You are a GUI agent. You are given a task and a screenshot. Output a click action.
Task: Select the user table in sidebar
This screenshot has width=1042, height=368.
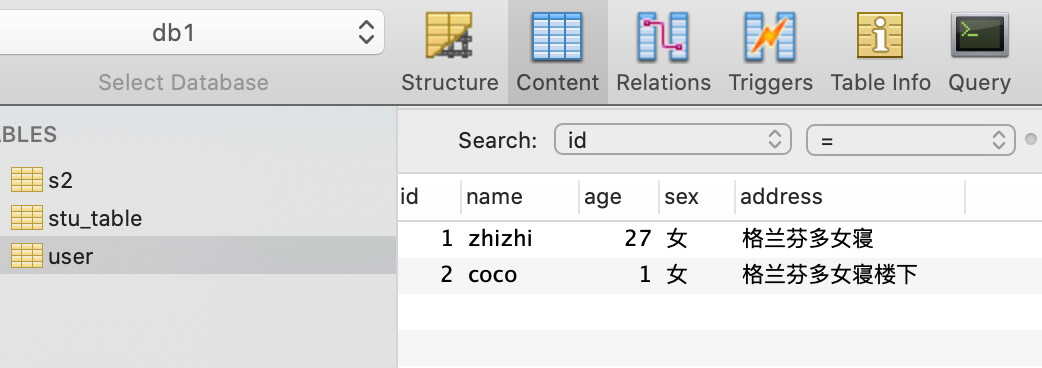198,255
